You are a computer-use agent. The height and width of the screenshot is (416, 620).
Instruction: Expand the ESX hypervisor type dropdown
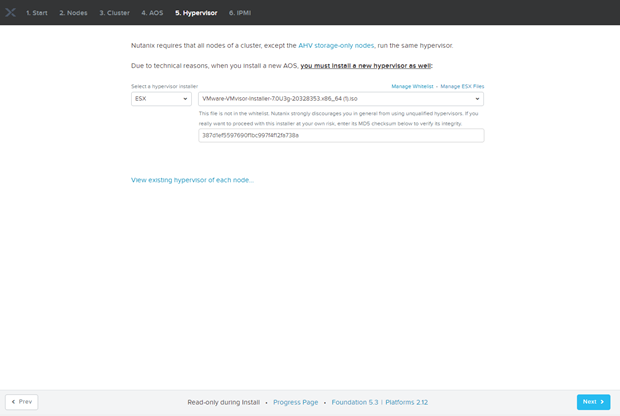tap(161, 99)
